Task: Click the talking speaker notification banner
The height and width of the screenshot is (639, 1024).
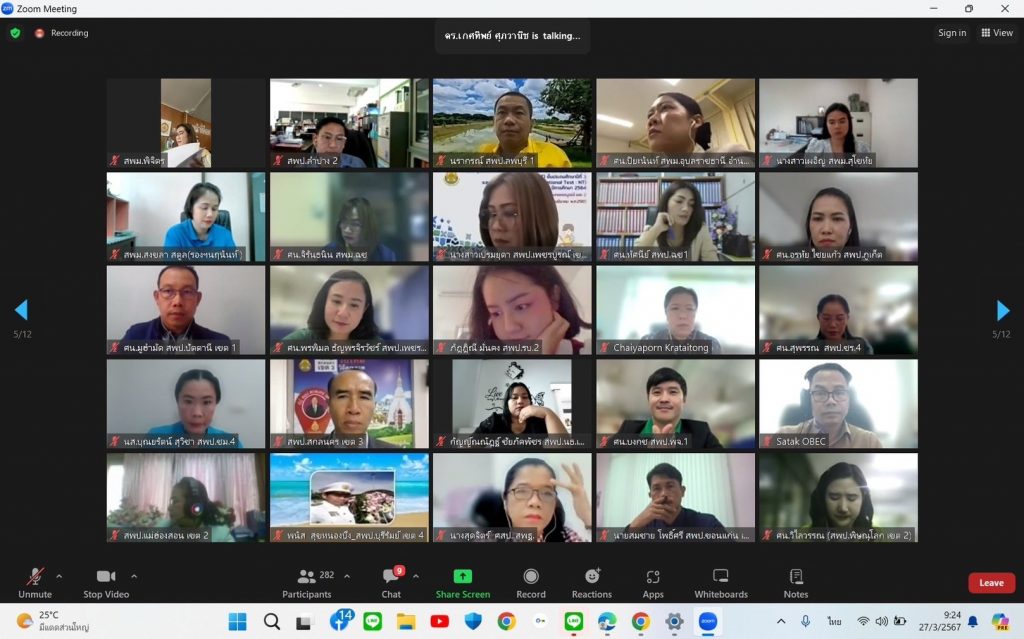Action: pyautogui.click(x=513, y=36)
